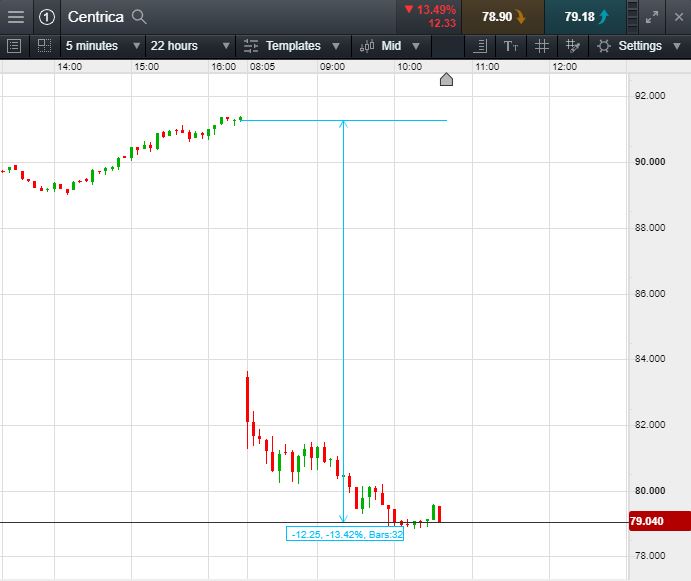Click the grey time marker on time axis
Viewport: 691px width, 581px height.
[446, 79]
